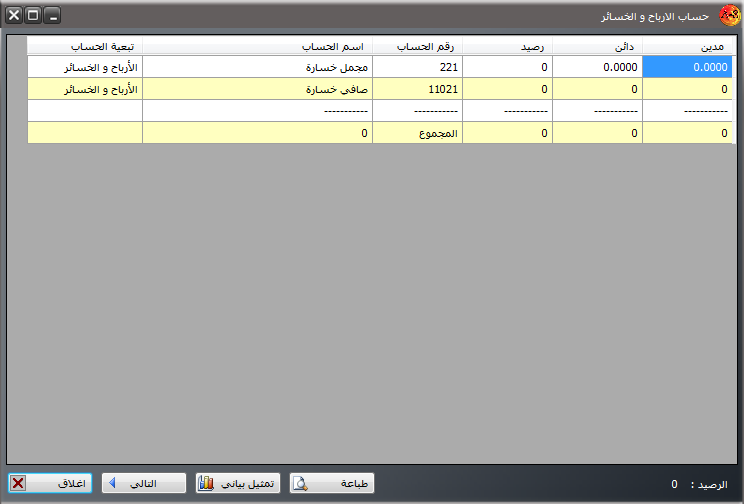Click the رقم الحساب column header
Viewport: 744px width, 504px height.
[x=417, y=46]
